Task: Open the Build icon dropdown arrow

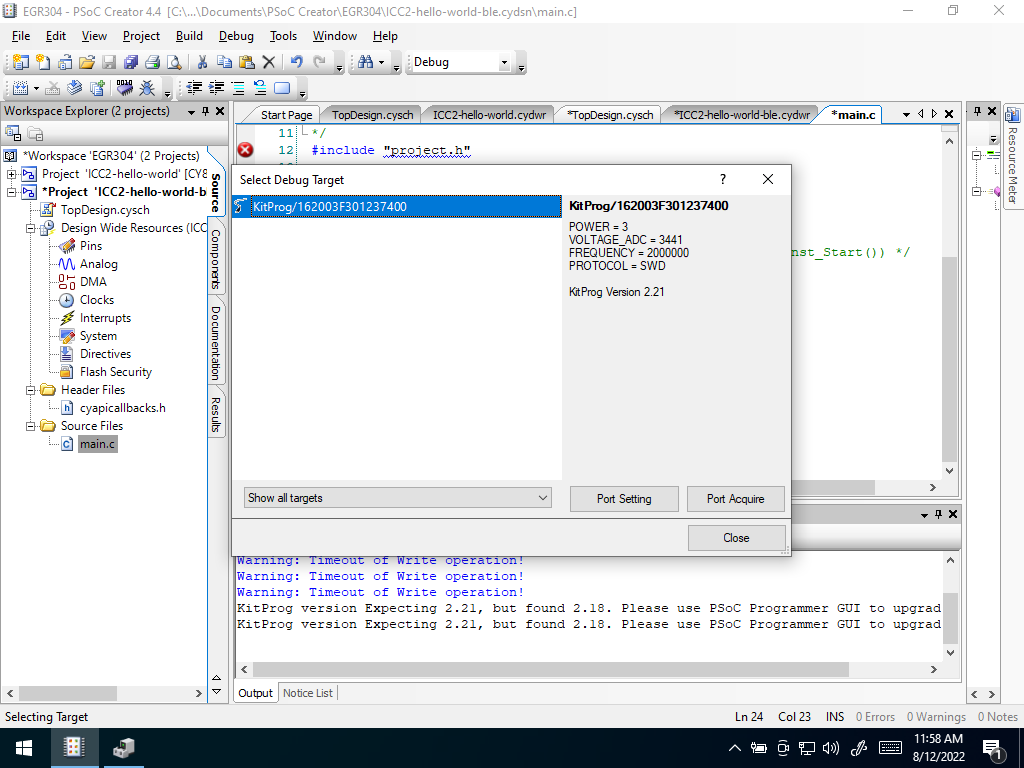Action: click(x=37, y=88)
